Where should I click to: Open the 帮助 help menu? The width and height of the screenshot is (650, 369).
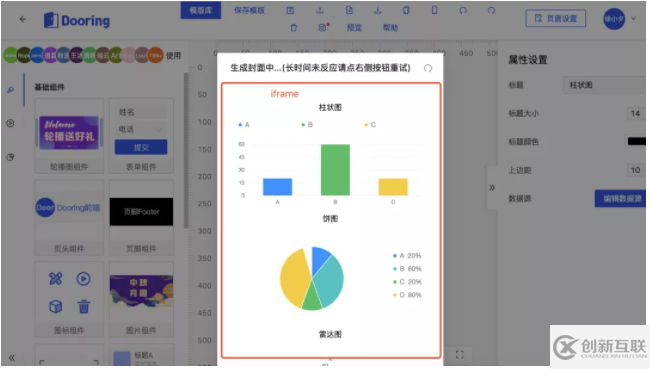pos(390,28)
